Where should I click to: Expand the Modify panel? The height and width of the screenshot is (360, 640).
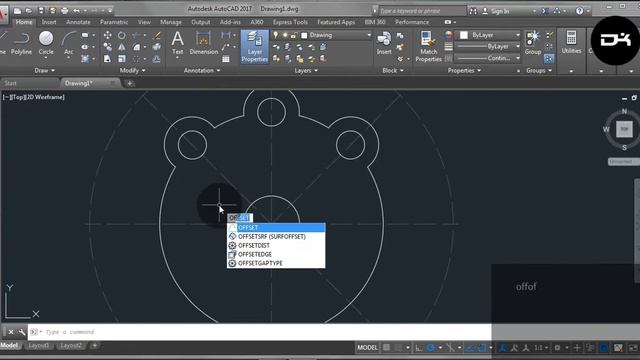click(132, 71)
